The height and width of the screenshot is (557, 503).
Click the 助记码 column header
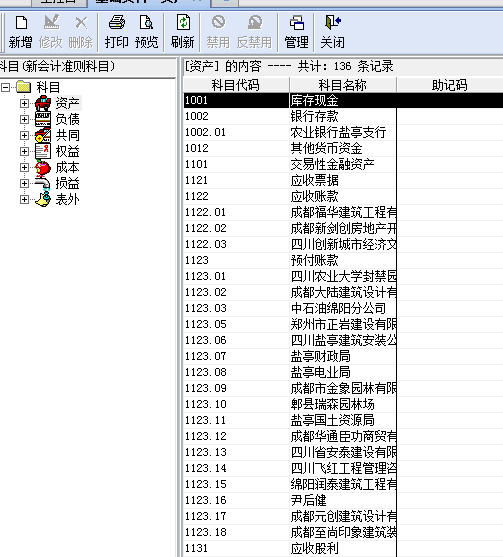click(450, 85)
